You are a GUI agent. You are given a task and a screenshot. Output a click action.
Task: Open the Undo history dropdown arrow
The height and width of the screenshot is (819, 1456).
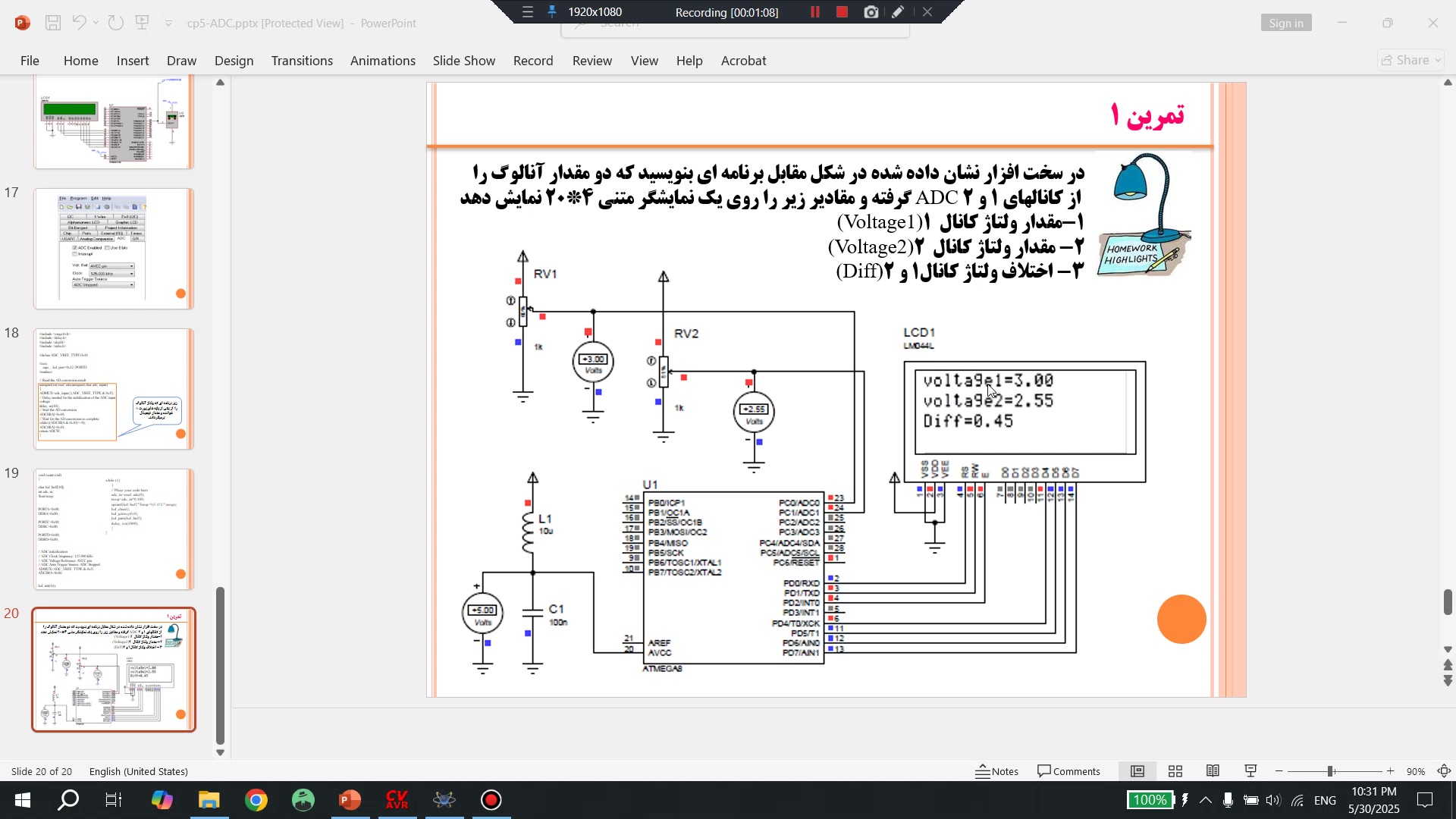(96, 23)
